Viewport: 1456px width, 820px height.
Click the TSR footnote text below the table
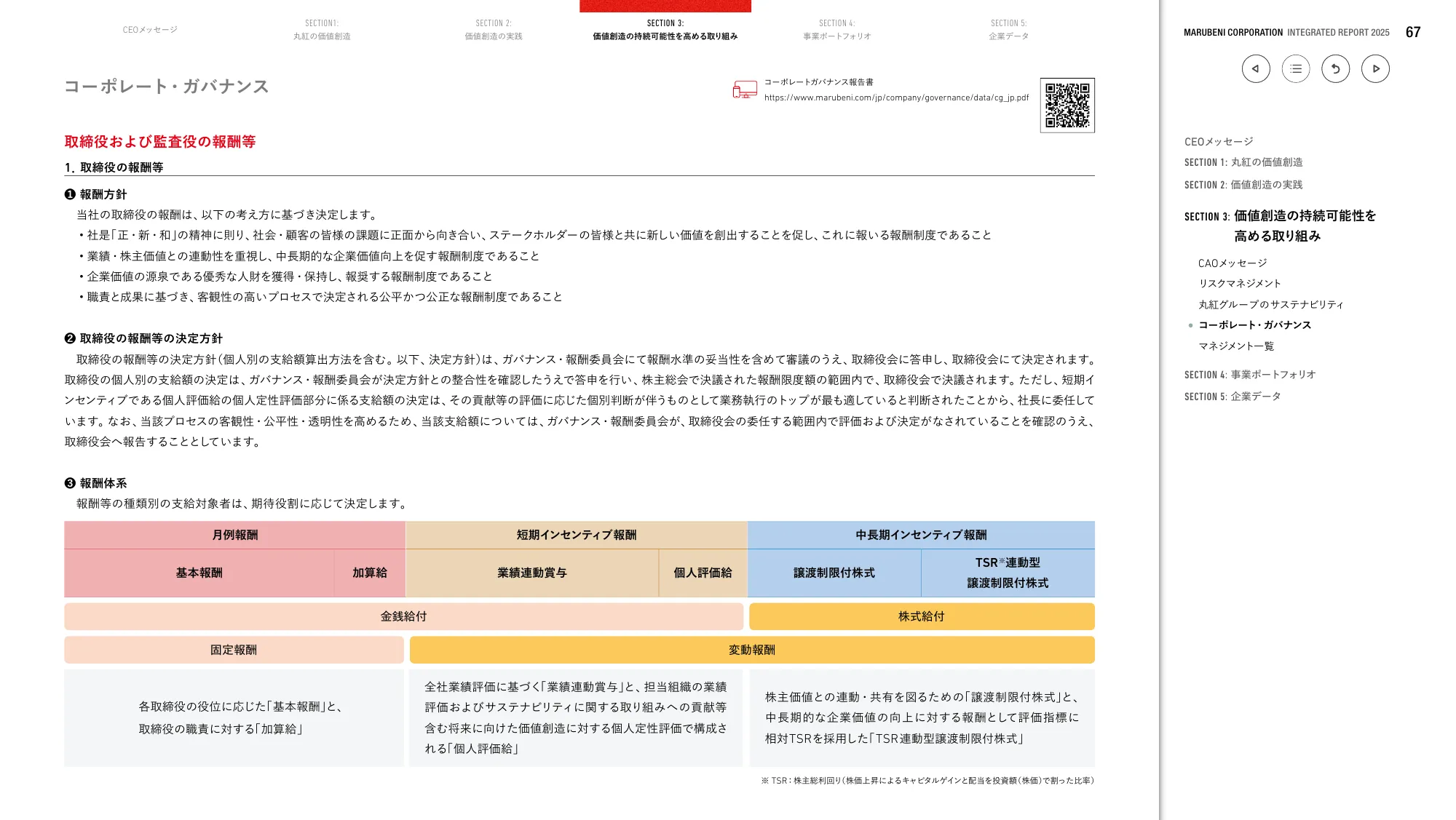[x=927, y=781]
